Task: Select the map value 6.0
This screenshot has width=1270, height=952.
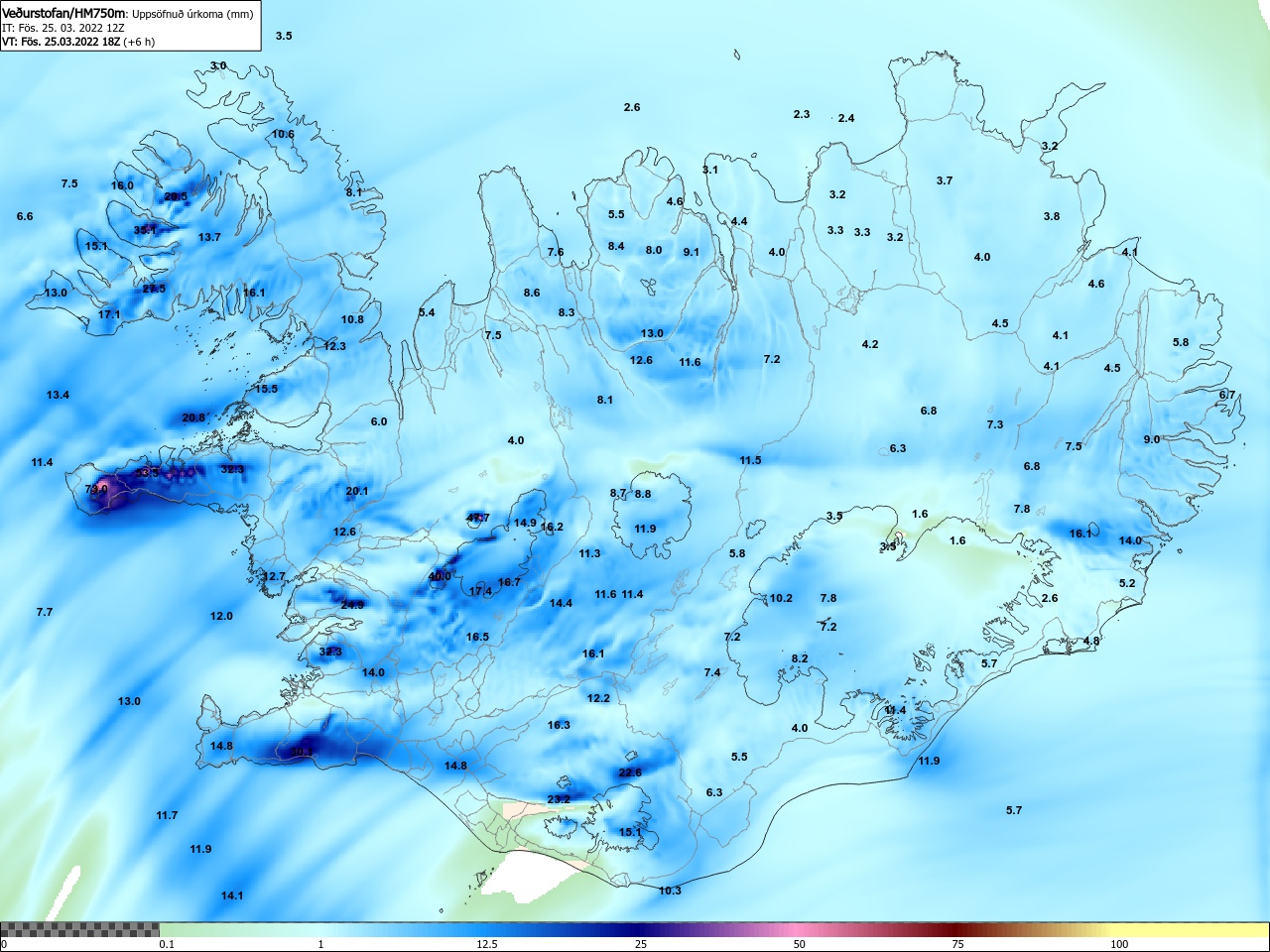Action: (379, 422)
